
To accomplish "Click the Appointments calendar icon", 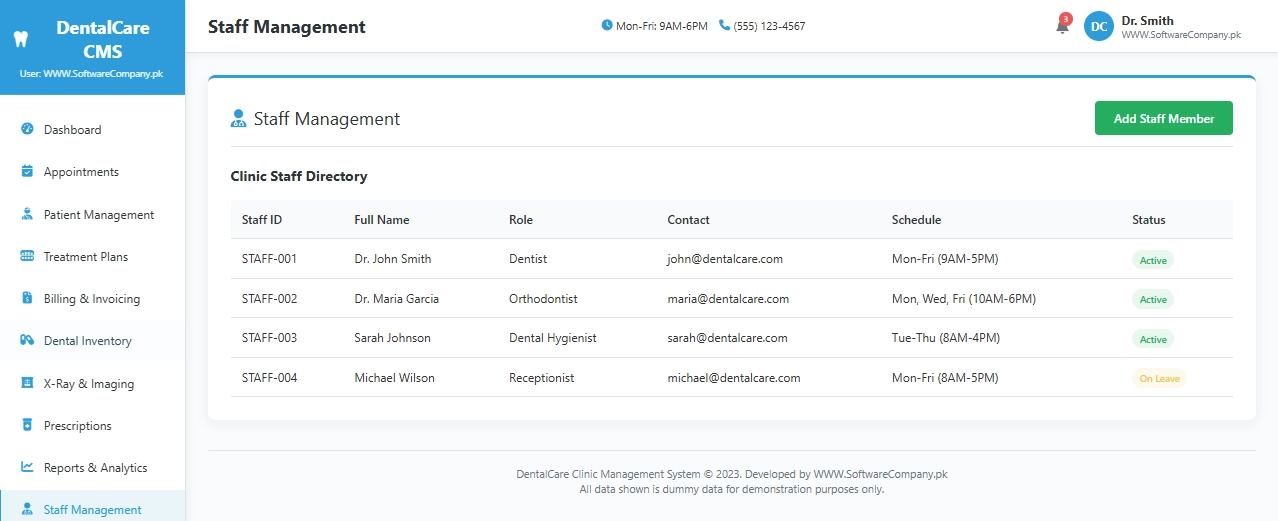I will (x=27, y=172).
